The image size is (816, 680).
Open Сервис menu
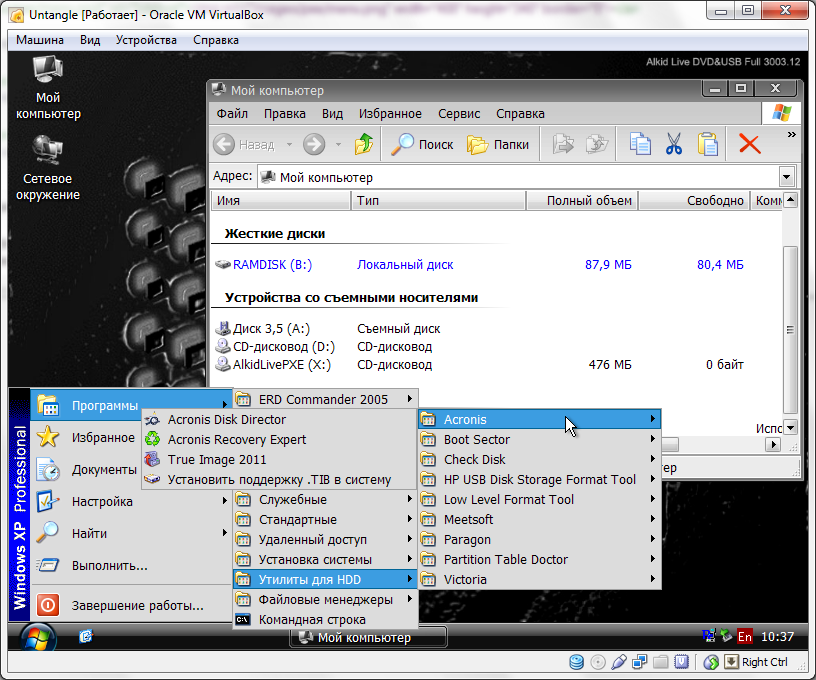[459, 113]
